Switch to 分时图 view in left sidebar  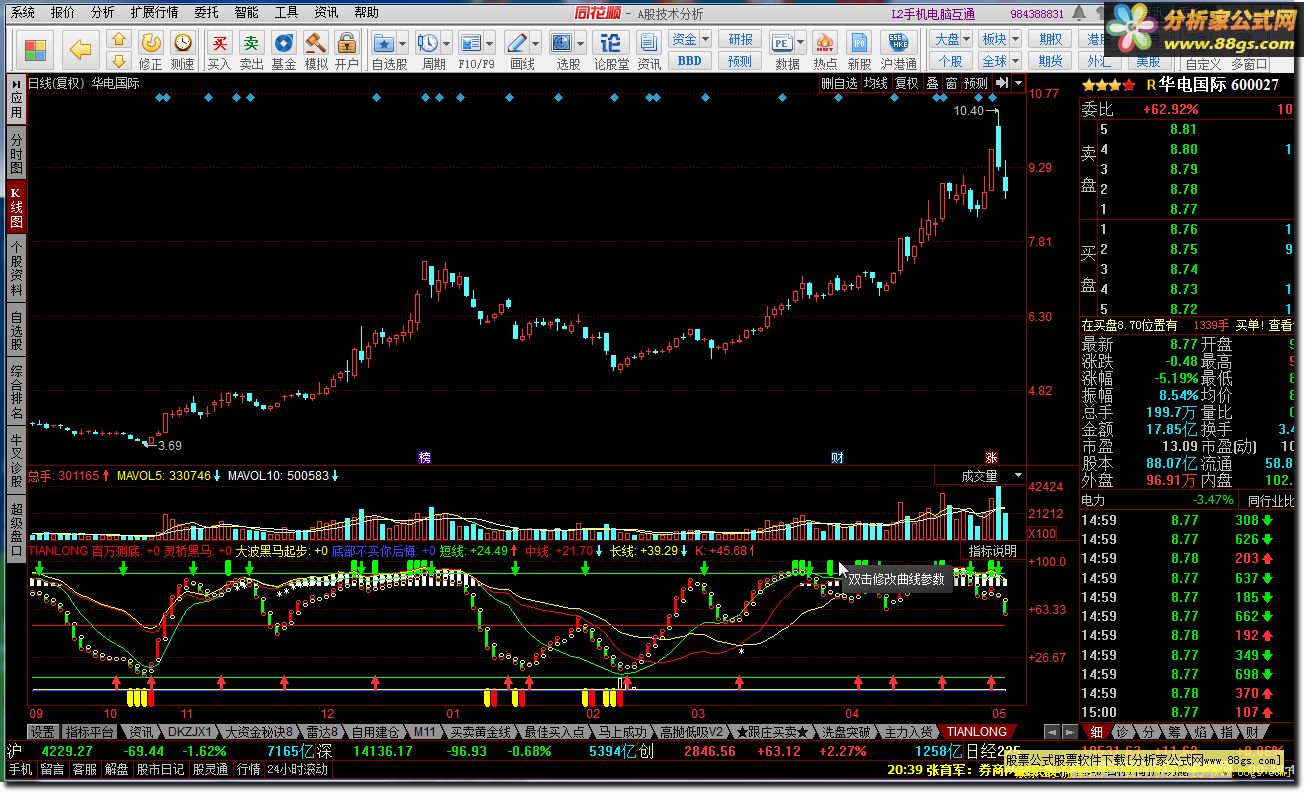pyautogui.click(x=16, y=154)
